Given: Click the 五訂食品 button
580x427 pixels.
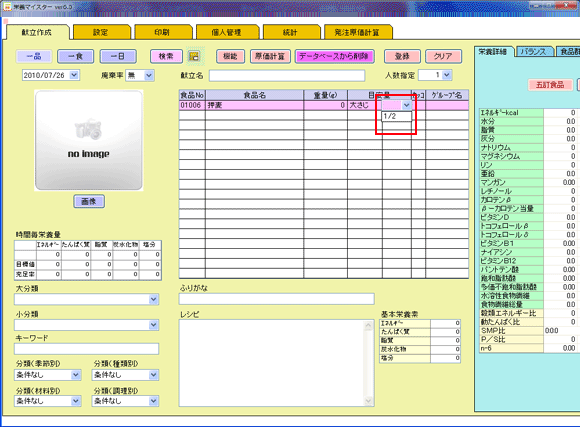Looking at the screenshot, I should 550,85.
